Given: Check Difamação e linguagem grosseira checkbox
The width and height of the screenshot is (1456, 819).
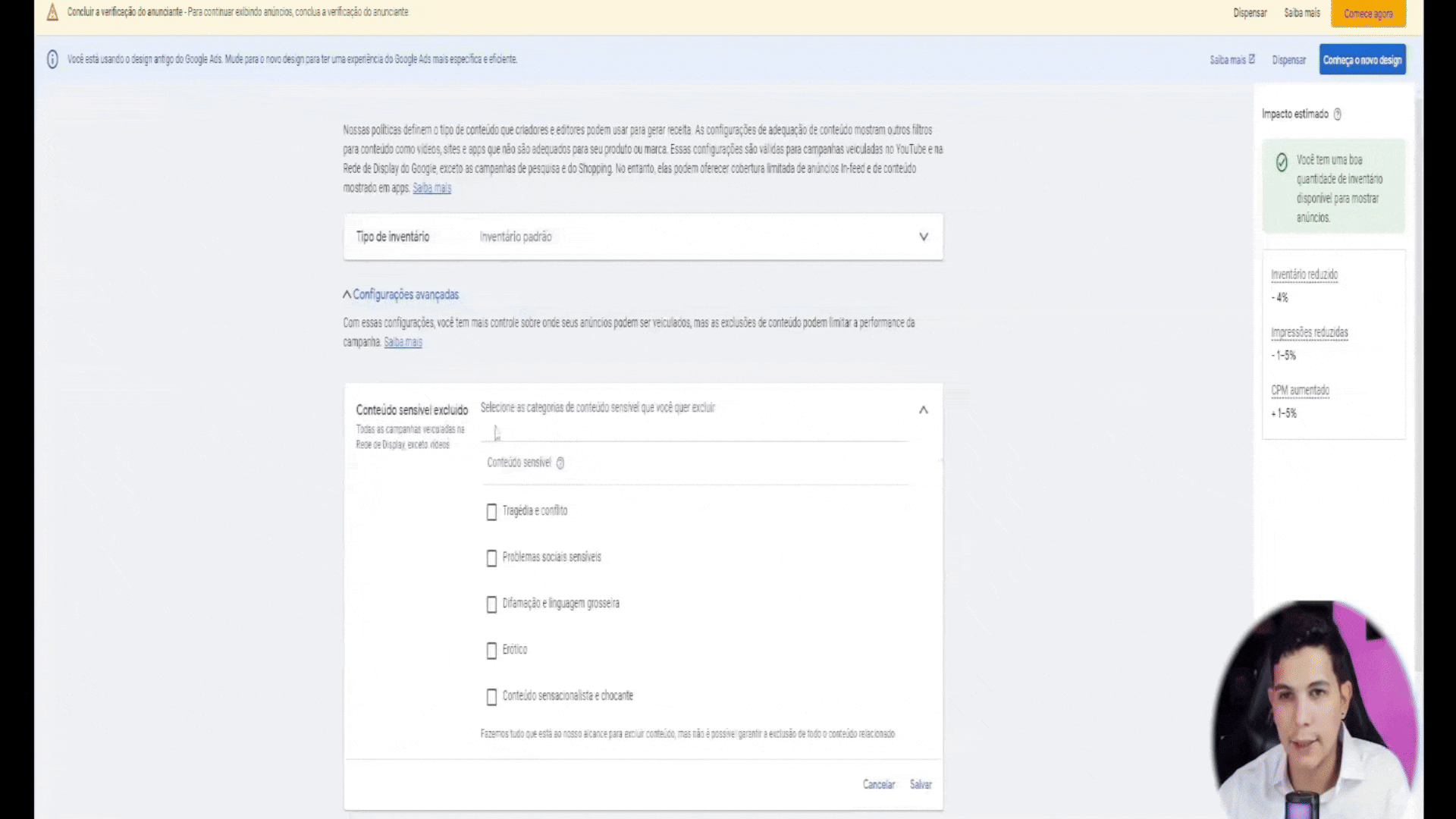Looking at the screenshot, I should pyautogui.click(x=491, y=604).
